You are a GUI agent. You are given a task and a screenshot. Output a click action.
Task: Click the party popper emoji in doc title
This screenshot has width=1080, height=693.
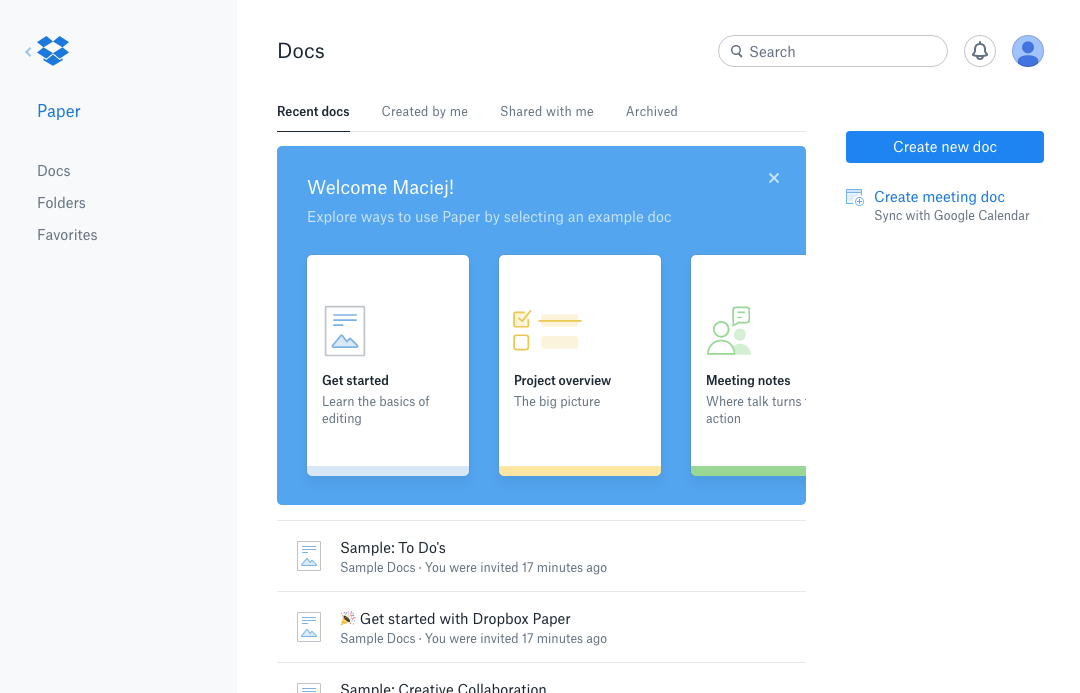[x=348, y=619]
